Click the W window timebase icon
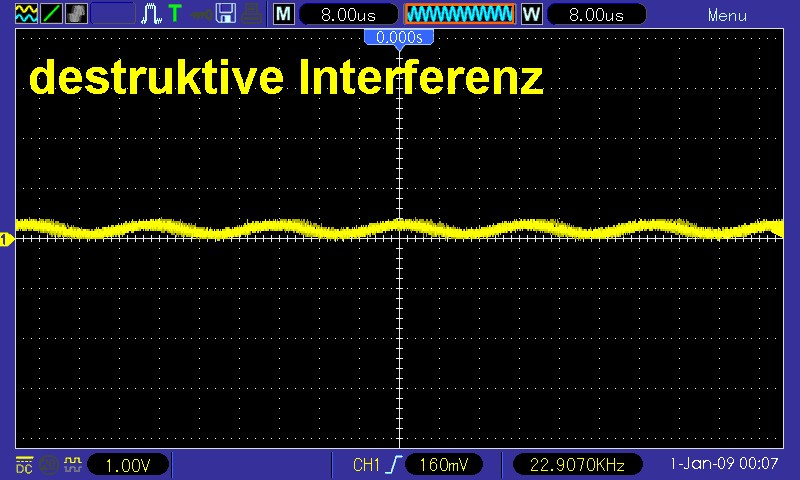Screen dimensions: 800x480 pyautogui.click(x=531, y=14)
